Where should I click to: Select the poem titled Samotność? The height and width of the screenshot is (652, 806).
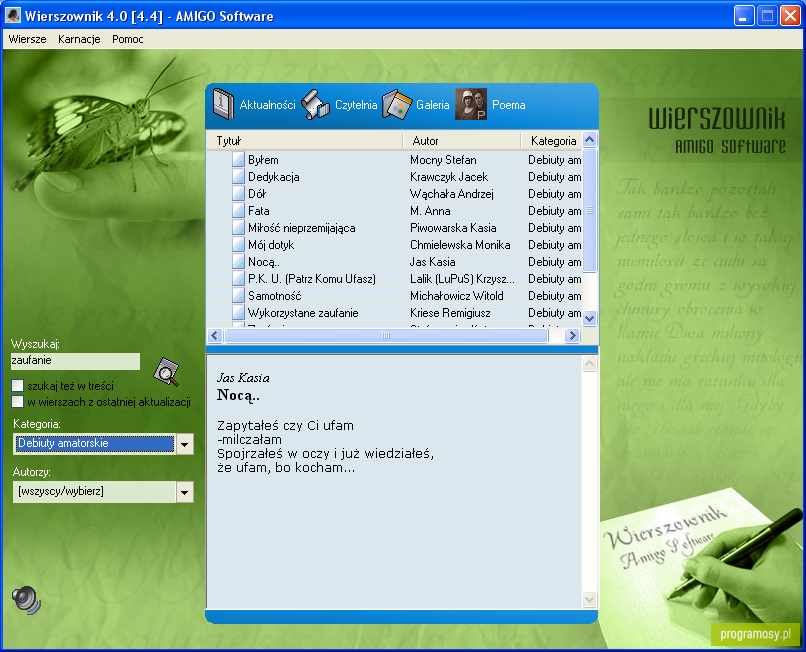(x=274, y=296)
